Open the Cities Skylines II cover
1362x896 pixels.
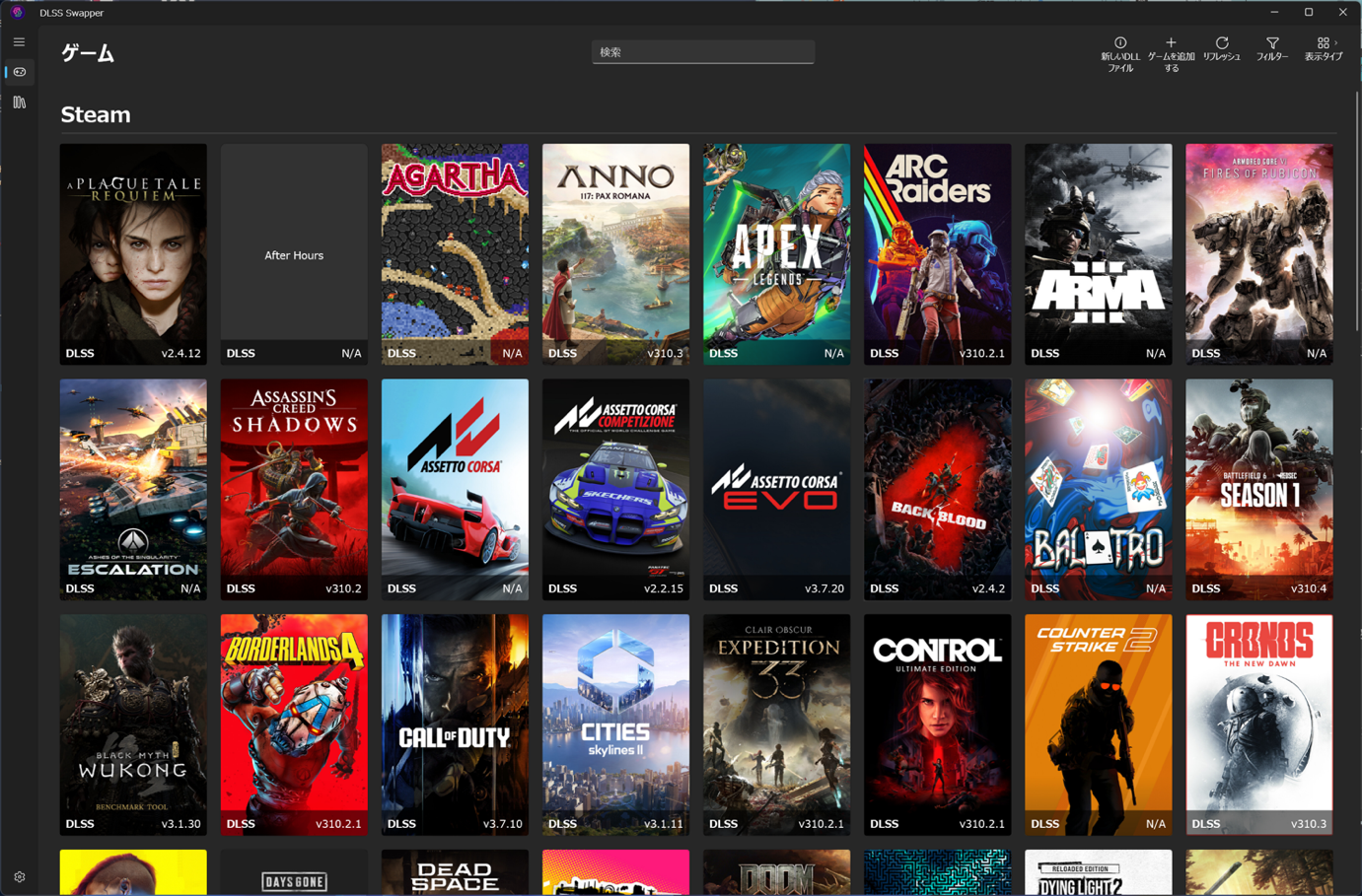point(615,725)
